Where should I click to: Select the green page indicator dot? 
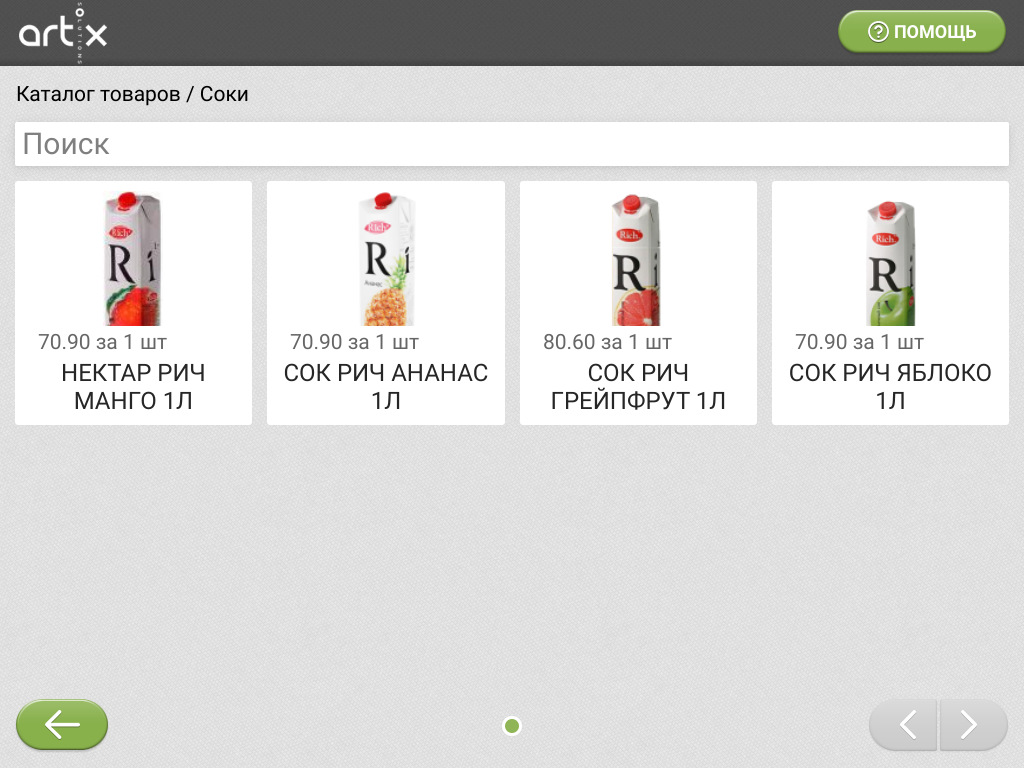pos(512,726)
